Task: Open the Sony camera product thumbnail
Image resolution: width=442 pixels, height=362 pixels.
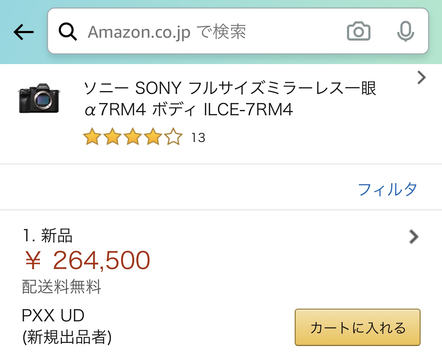Action: (39, 98)
